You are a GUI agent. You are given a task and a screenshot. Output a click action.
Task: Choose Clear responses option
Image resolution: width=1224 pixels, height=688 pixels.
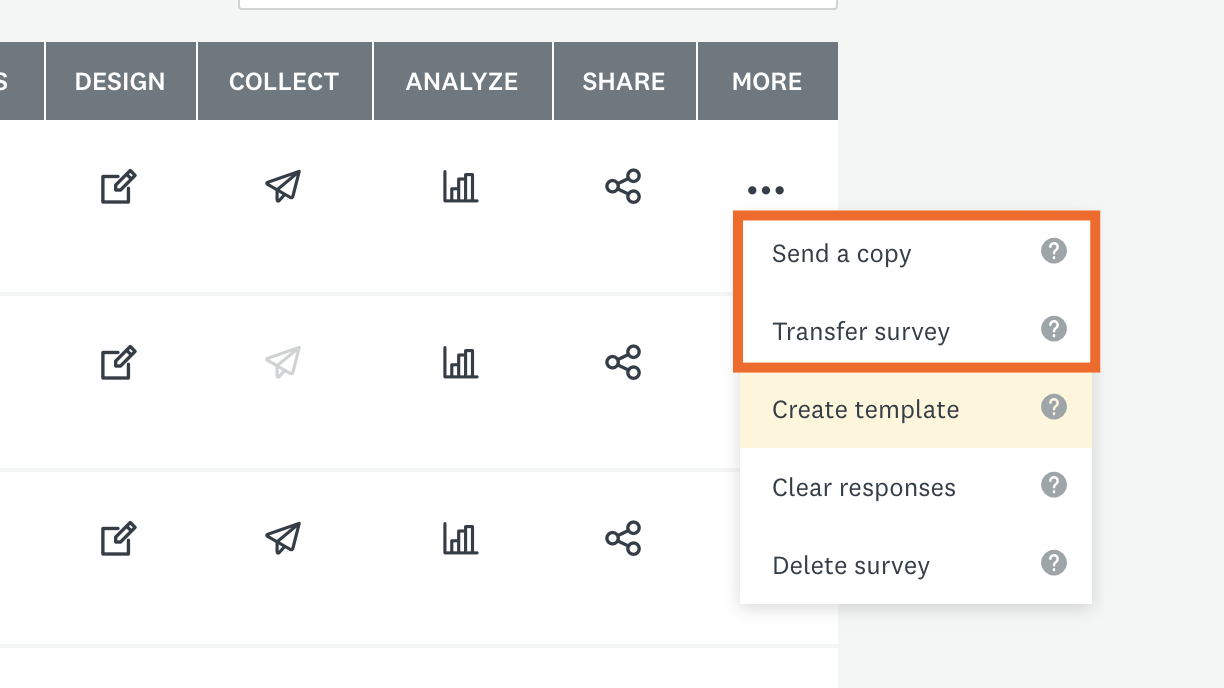point(916,487)
